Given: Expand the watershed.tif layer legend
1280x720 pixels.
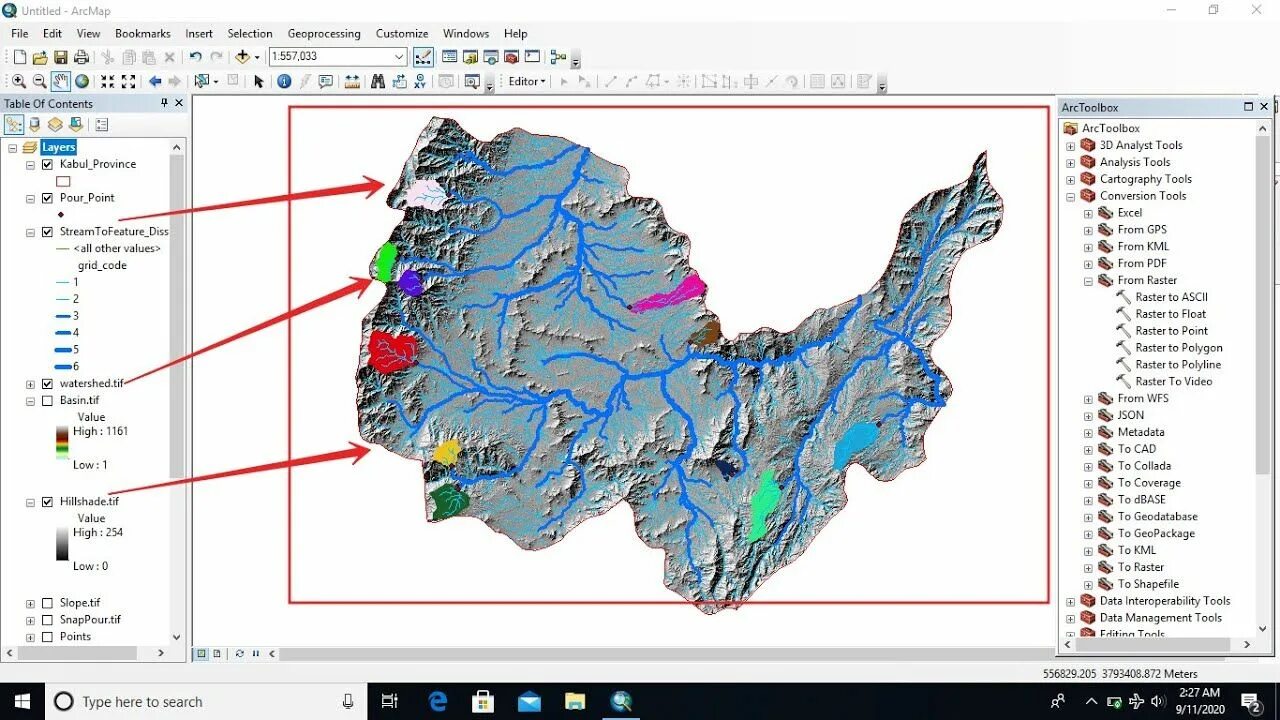Looking at the screenshot, I should (31, 384).
